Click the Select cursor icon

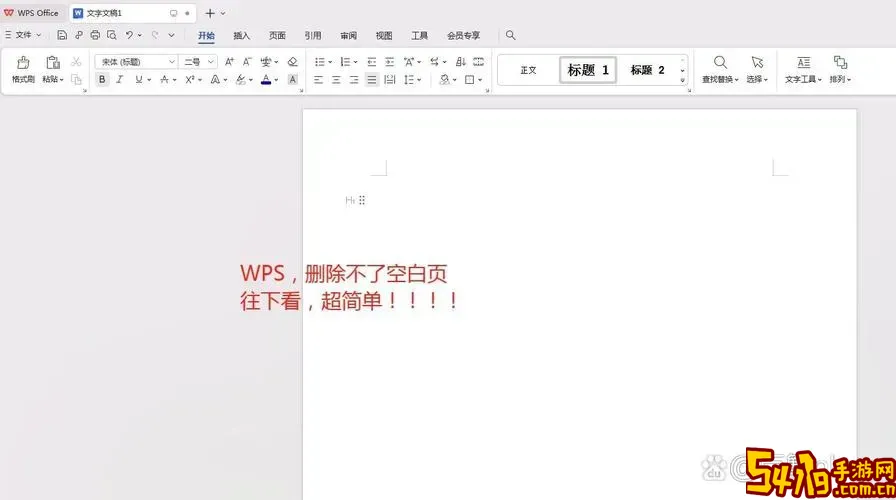[757, 62]
